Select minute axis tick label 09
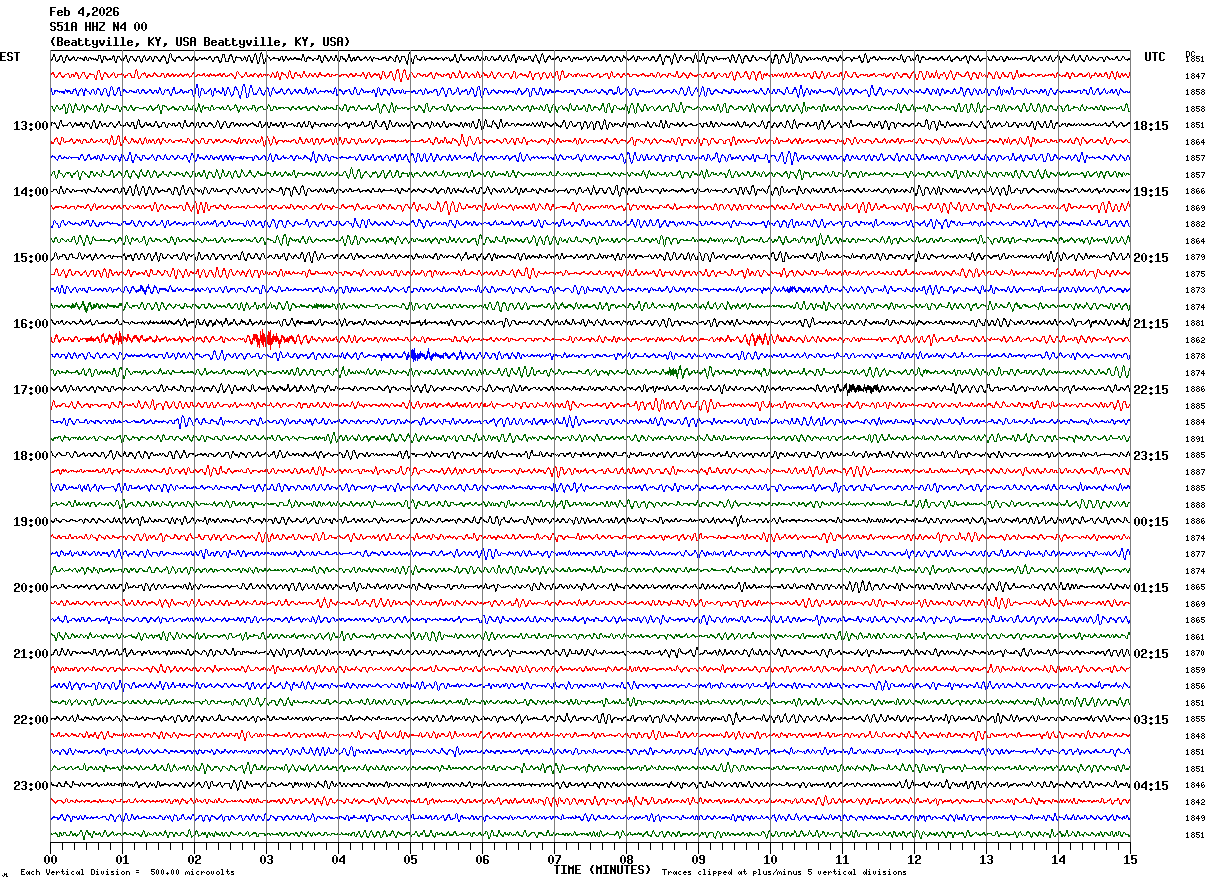 click(x=698, y=859)
